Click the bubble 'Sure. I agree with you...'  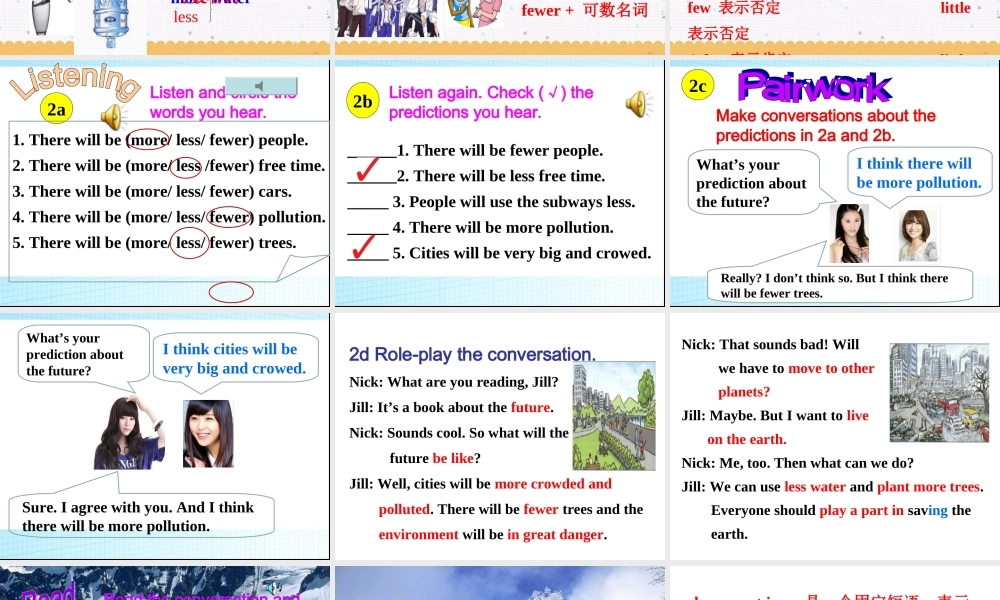(142, 516)
